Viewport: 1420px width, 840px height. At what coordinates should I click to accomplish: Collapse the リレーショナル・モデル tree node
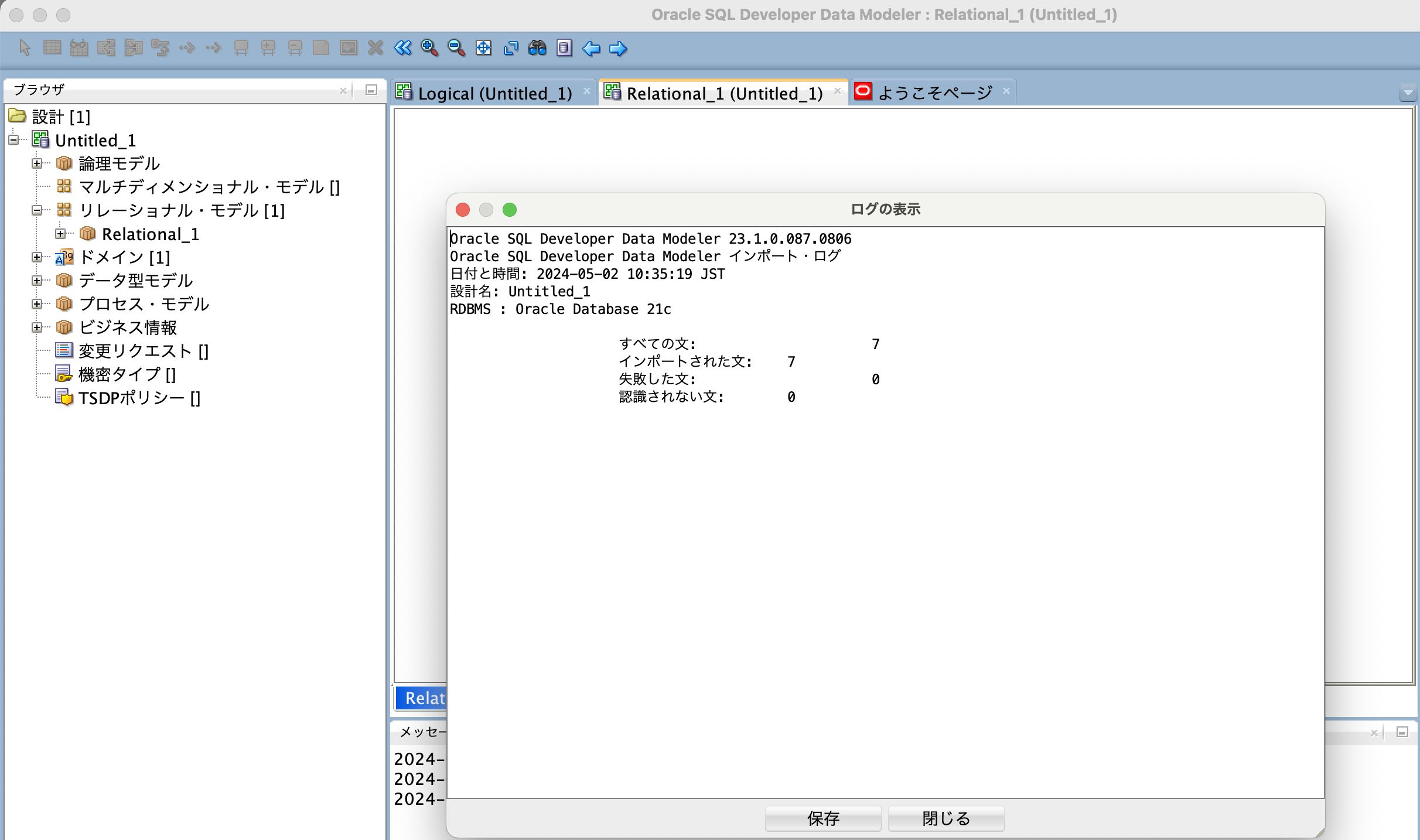pyautogui.click(x=37, y=211)
